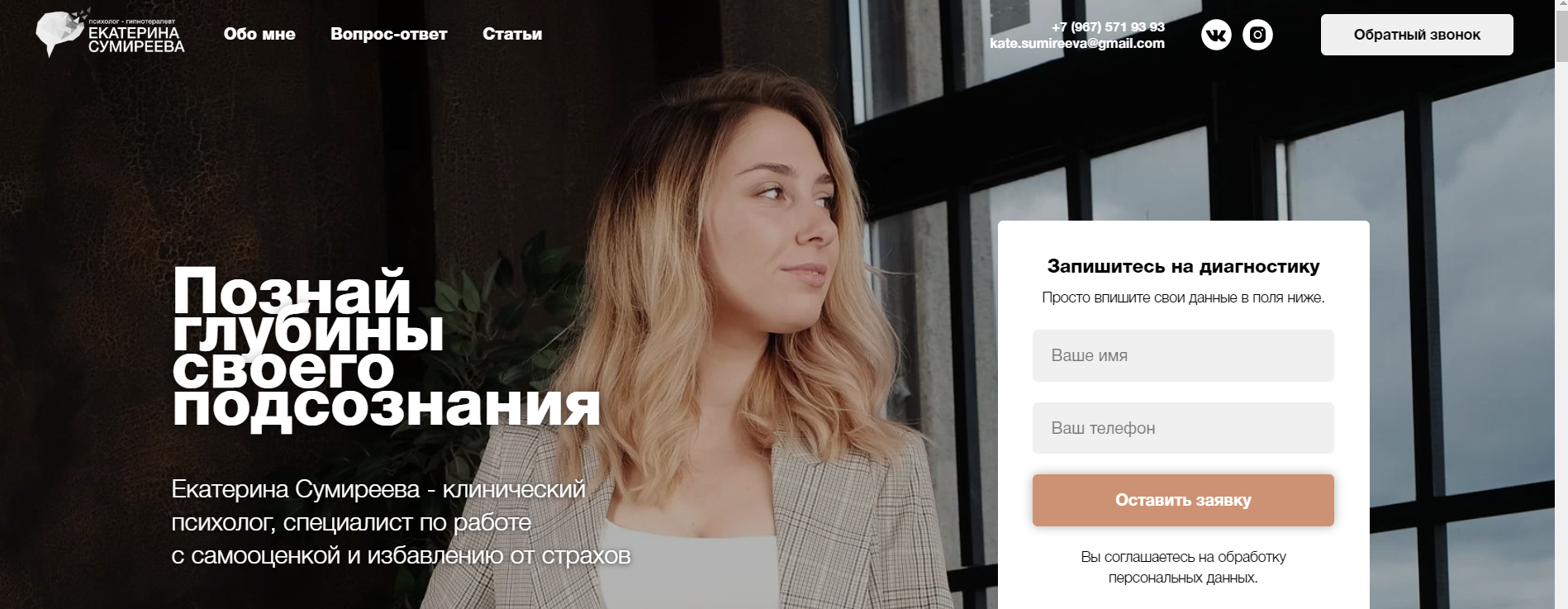This screenshot has width=1568, height=609.
Task: Click the page vertical scrollbar thumb
Action: [x=1561, y=37]
